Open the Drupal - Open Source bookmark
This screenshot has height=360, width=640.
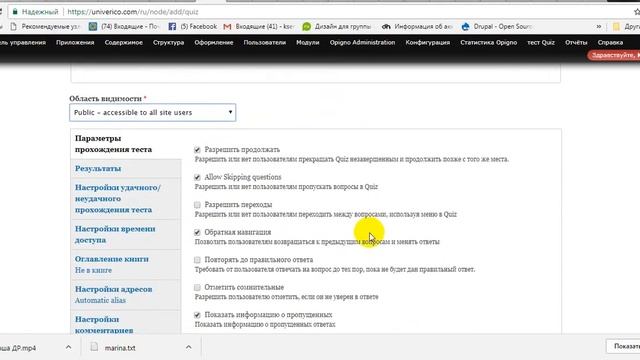pos(496,27)
